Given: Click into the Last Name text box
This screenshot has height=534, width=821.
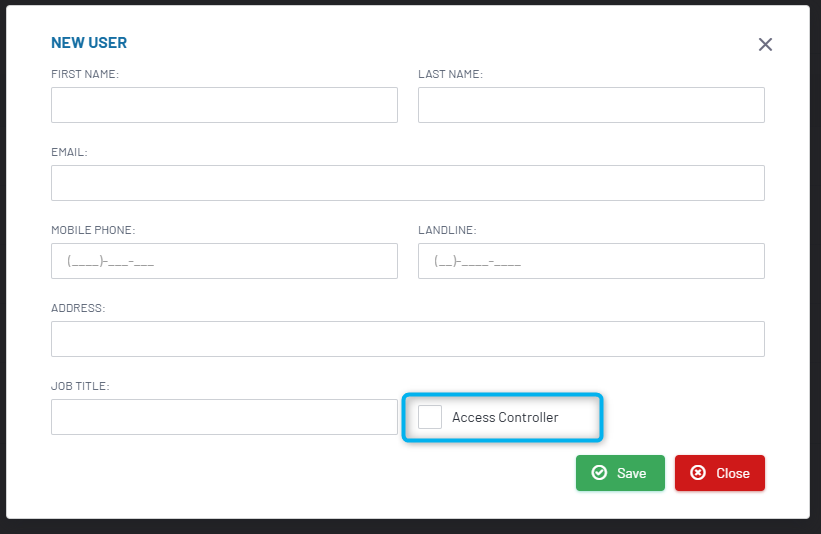Looking at the screenshot, I should click(x=591, y=105).
